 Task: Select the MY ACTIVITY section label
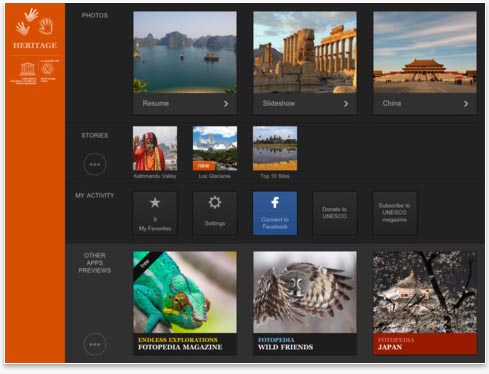[95, 195]
